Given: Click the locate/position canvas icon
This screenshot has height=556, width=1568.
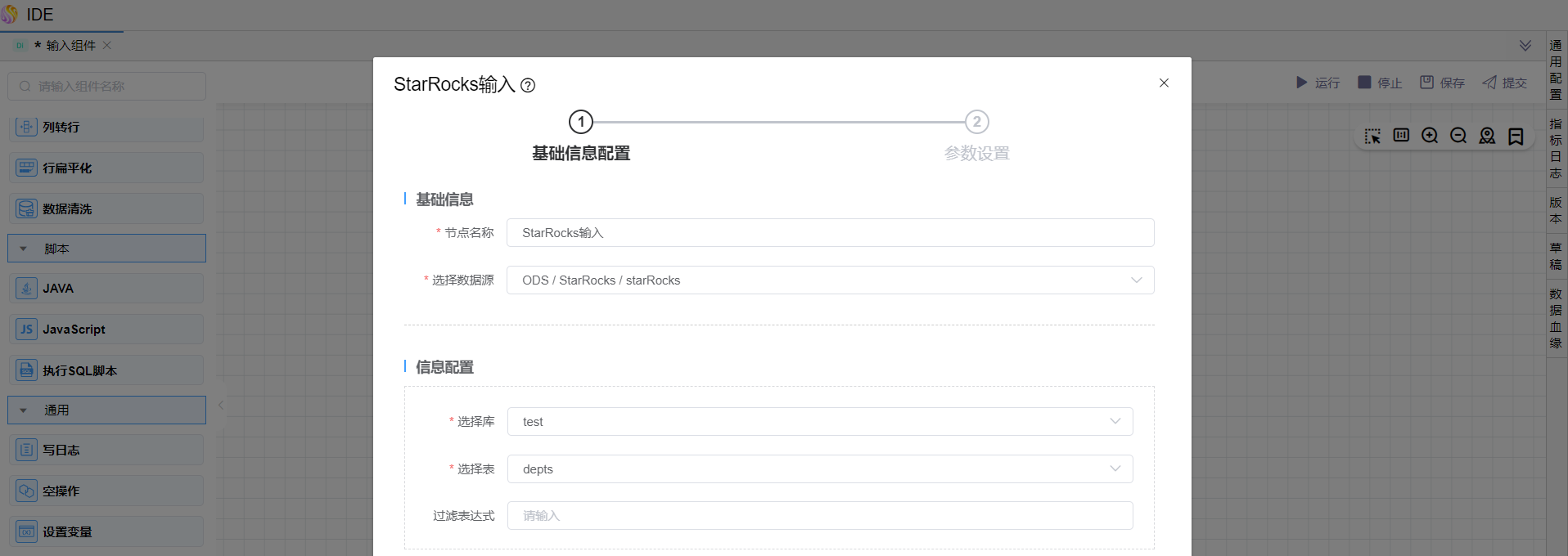Looking at the screenshot, I should click(1487, 136).
